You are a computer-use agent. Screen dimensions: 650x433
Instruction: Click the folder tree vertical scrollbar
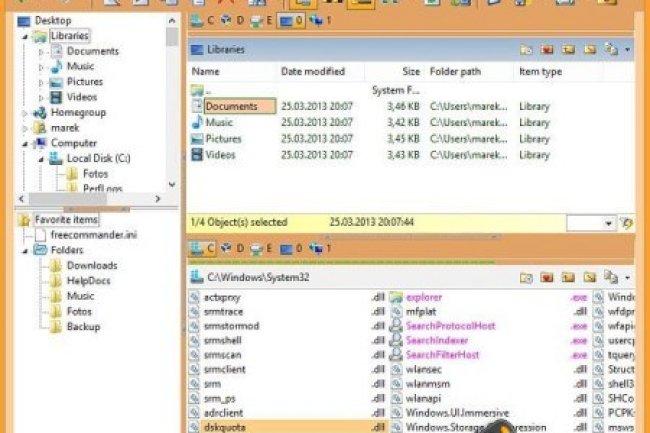click(x=173, y=100)
